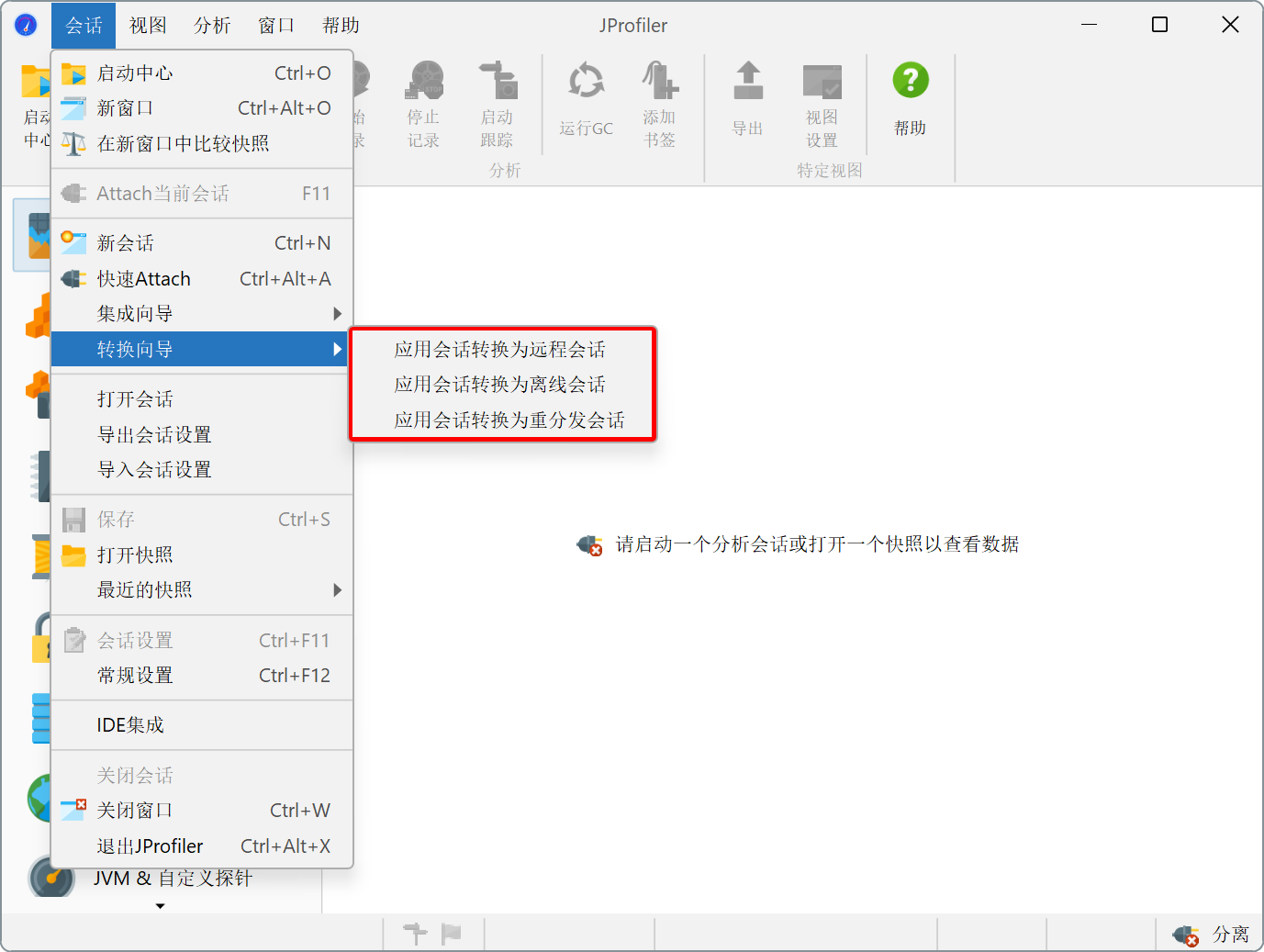The height and width of the screenshot is (952, 1264).
Task: Click the 分离 status bar label
Action: tap(1230, 935)
